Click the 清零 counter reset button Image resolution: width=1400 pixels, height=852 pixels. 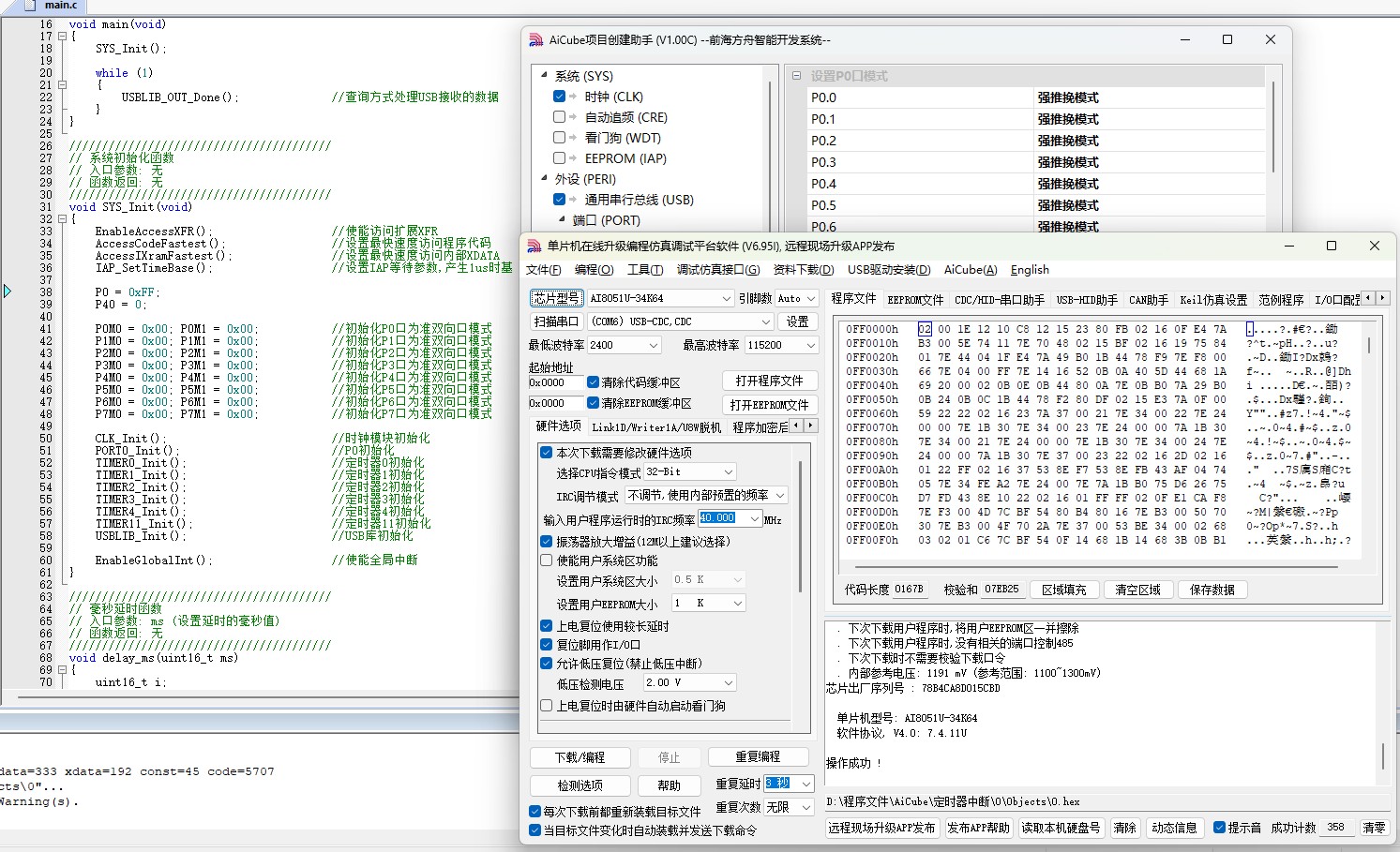(1374, 828)
